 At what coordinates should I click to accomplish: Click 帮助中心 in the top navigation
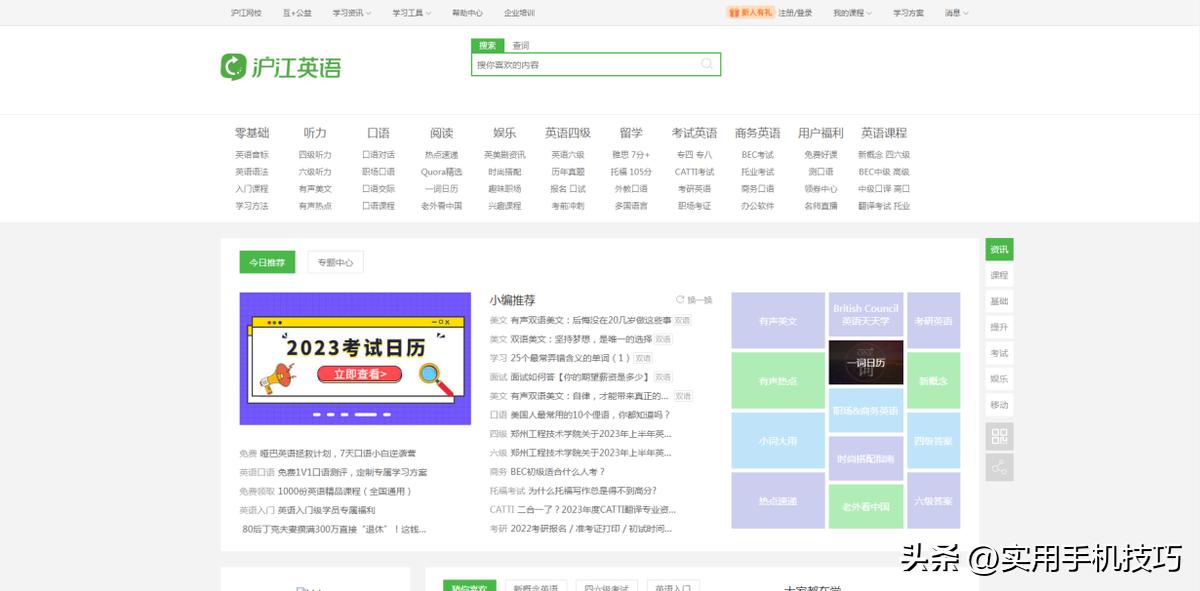point(469,13)
